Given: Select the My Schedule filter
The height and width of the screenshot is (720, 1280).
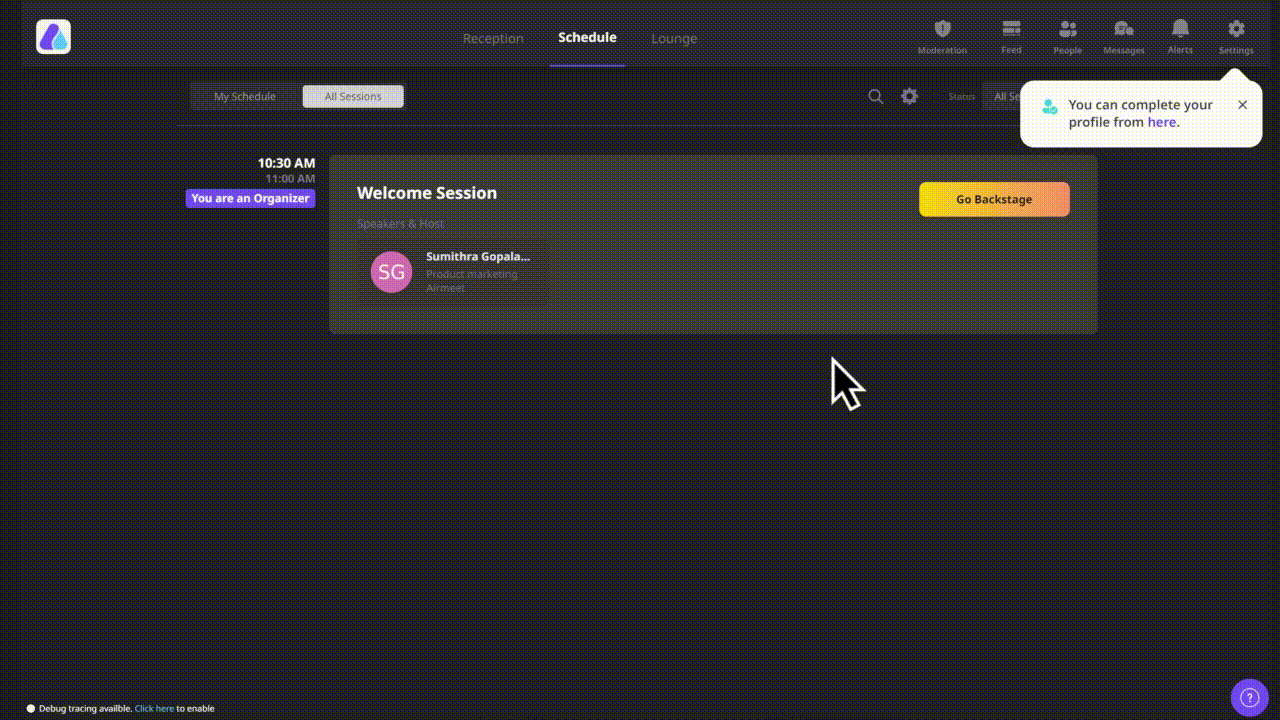Looking at the screenshot, I should tap(245, 97).
